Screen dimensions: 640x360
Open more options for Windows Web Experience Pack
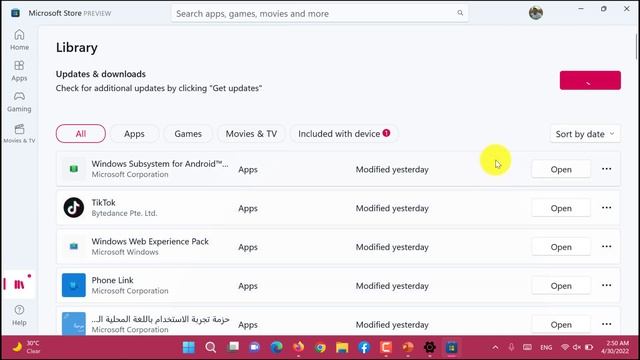(x=606, y=247)
